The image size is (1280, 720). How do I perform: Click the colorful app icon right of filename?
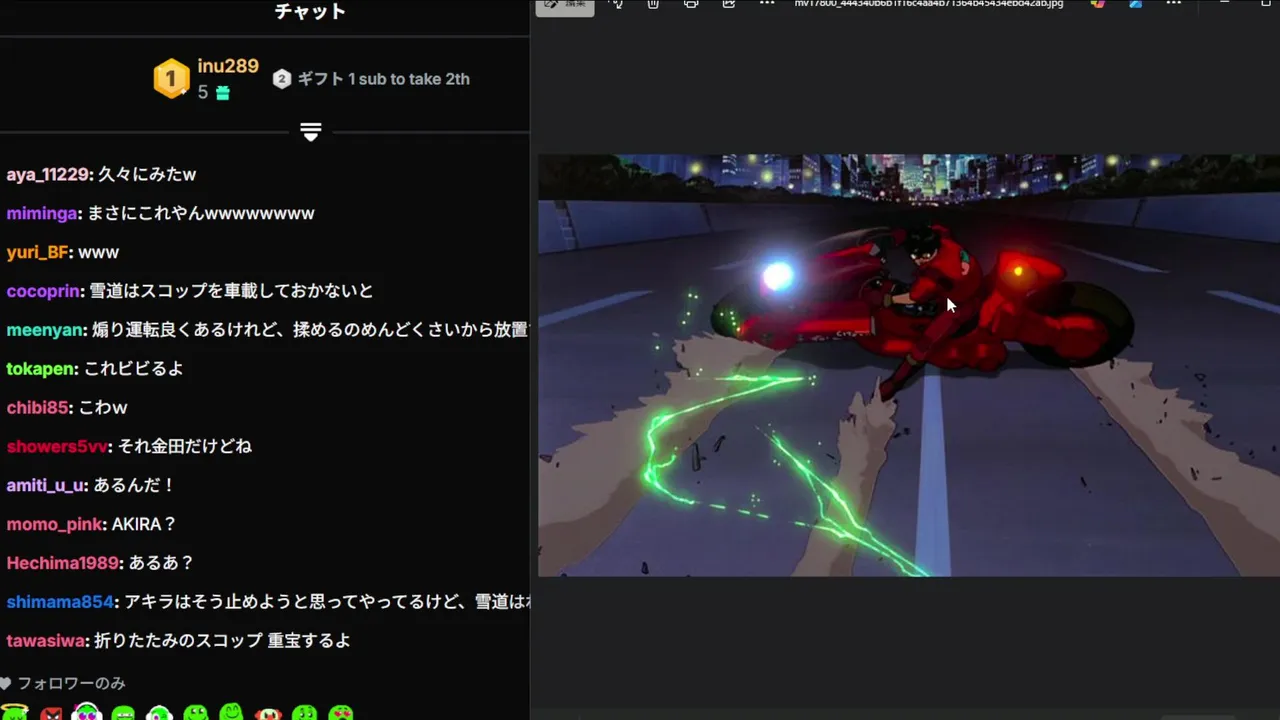(1098, 4)
